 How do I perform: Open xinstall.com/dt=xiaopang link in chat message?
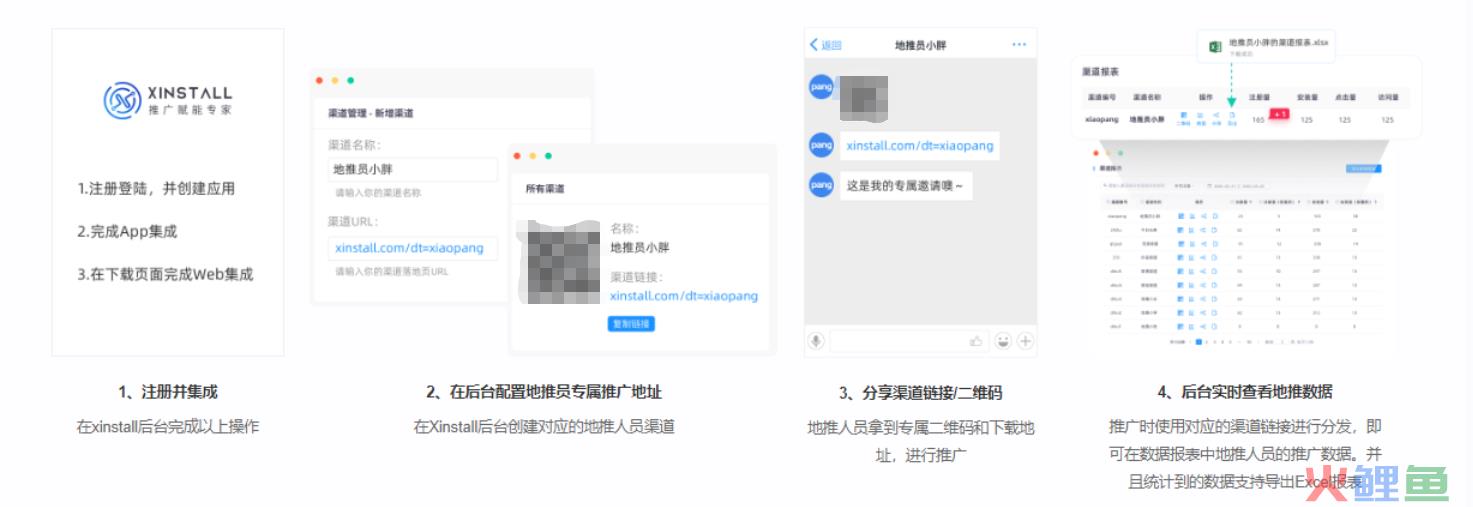919,146
